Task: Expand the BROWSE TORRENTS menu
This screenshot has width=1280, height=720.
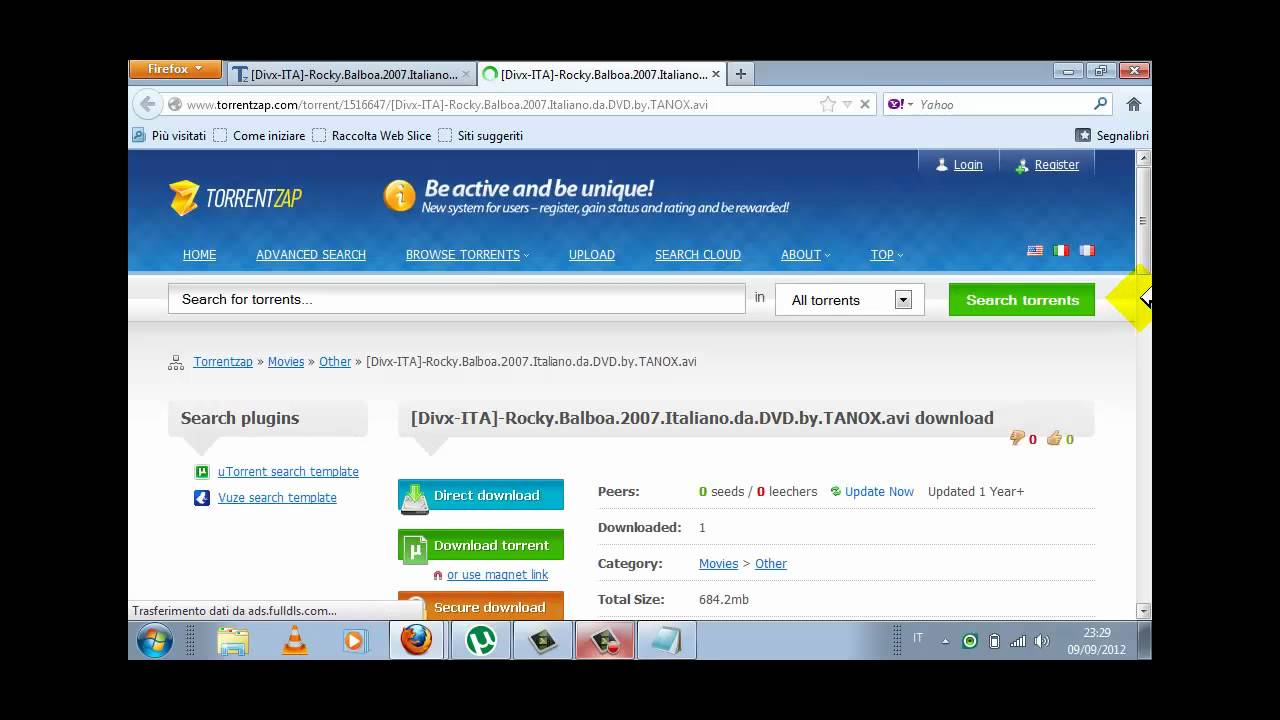Action: (x=467, y=255)
